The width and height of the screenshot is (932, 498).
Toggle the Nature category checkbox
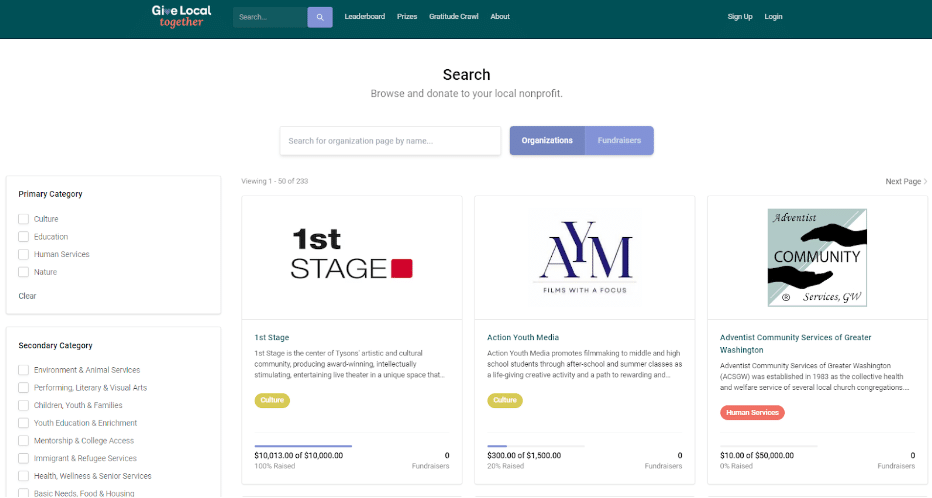click(24, 272)
